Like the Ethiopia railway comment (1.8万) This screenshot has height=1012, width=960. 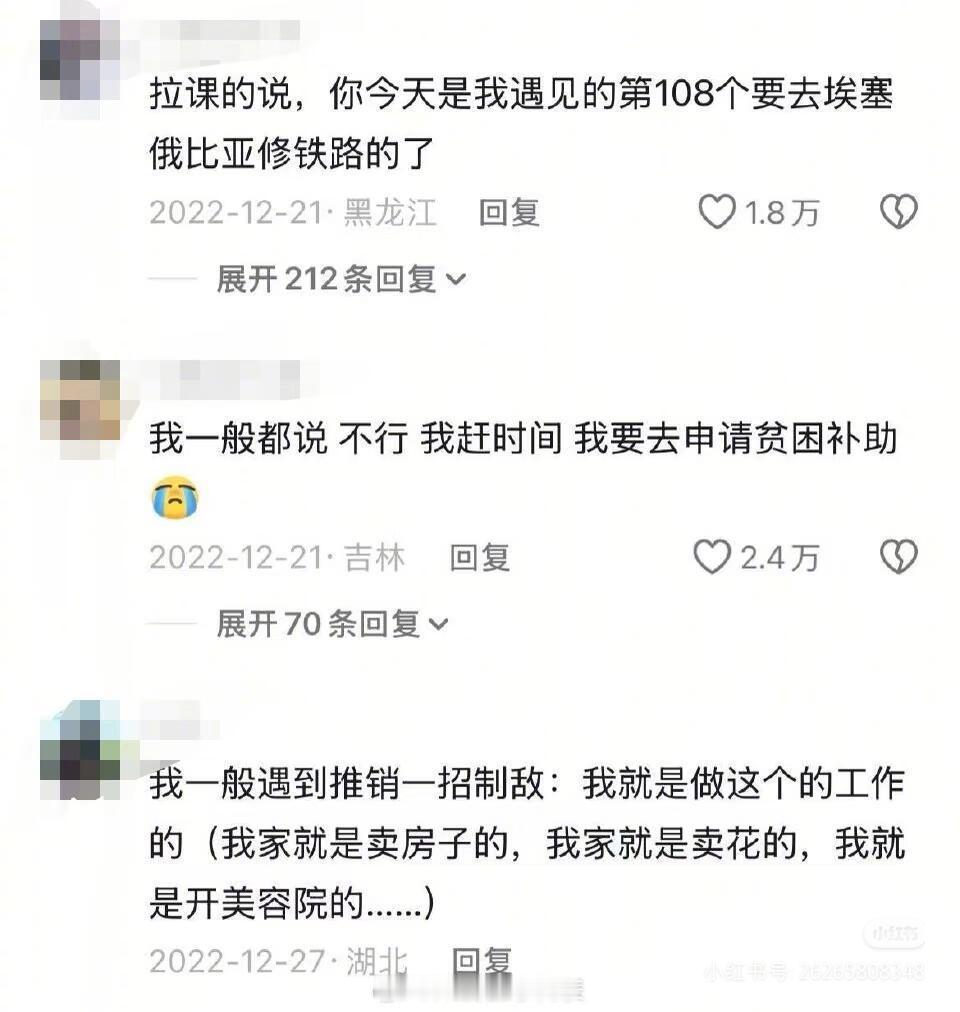717,212
